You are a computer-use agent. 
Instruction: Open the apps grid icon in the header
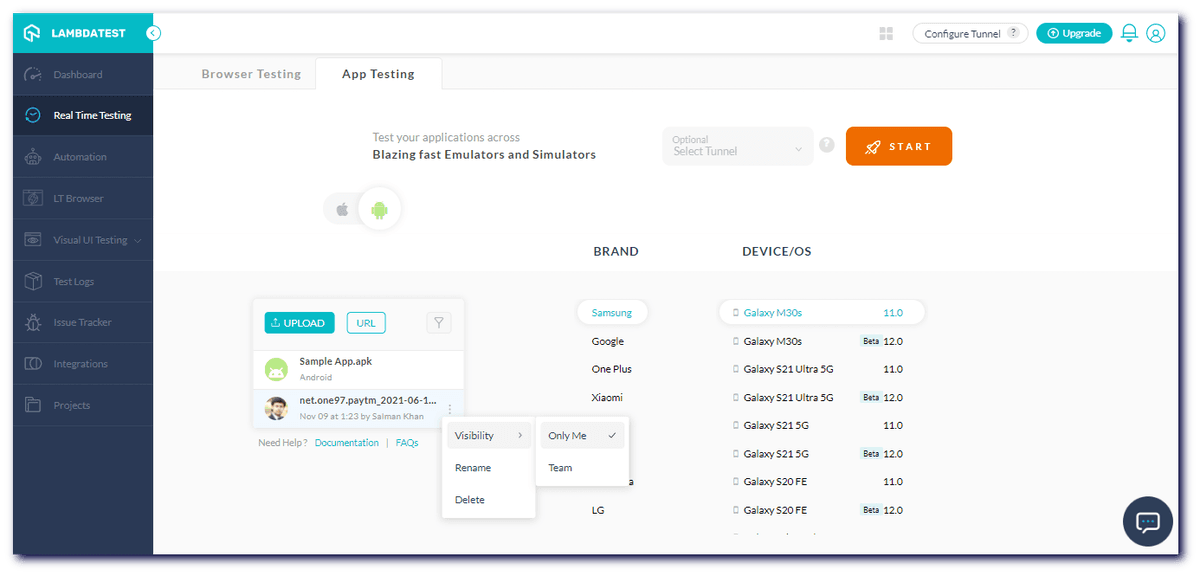[x=886, y=33]
